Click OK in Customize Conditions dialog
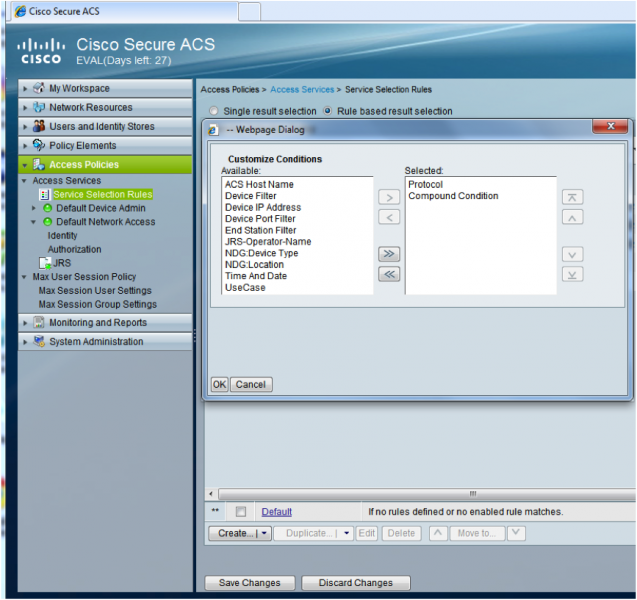The image size is (637, 600). (x=219, y=384)
